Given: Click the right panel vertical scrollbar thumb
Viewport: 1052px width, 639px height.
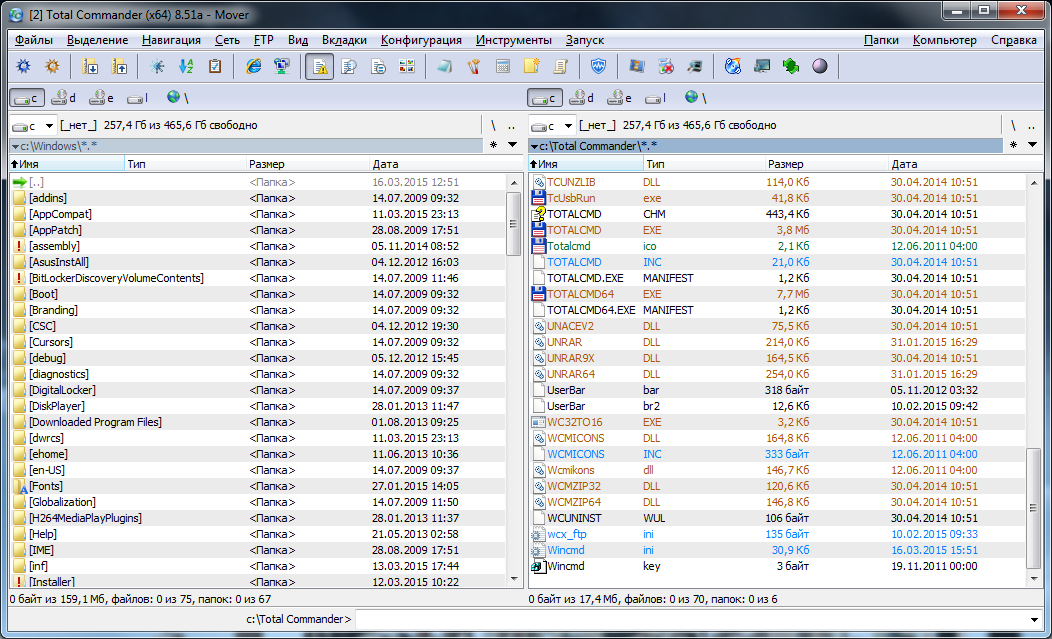Looking at the screenshot, I should coord(1034,507).
